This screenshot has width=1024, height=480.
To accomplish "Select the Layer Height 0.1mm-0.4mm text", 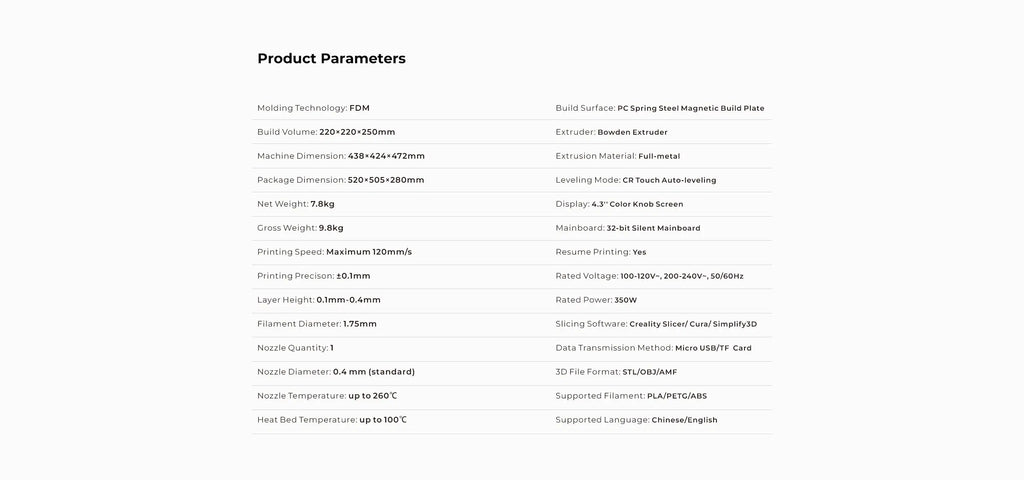I will (319, 300).
